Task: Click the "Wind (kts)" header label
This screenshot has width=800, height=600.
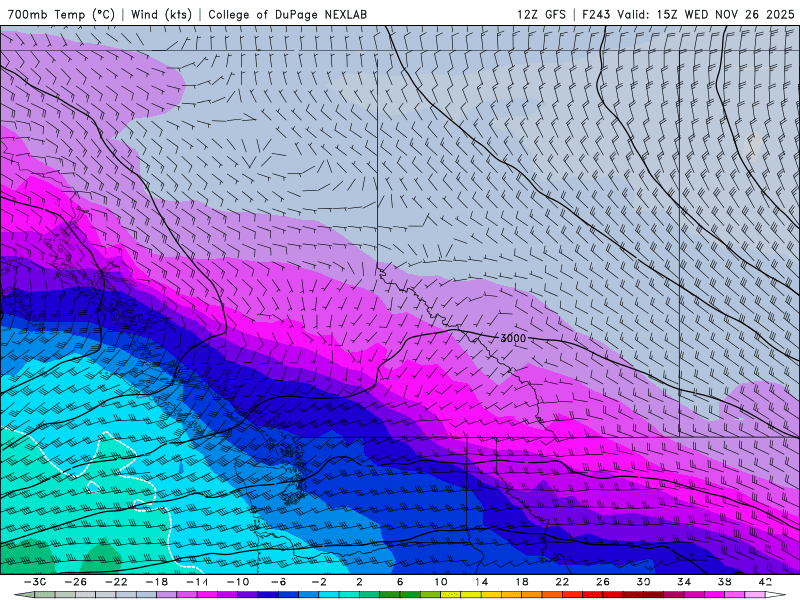Action: [161, 14]
